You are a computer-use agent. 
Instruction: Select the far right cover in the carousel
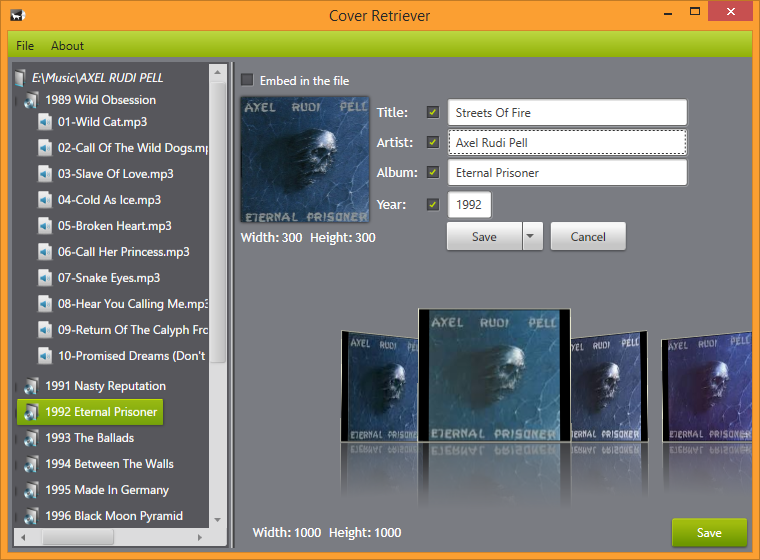pos(706,387)
